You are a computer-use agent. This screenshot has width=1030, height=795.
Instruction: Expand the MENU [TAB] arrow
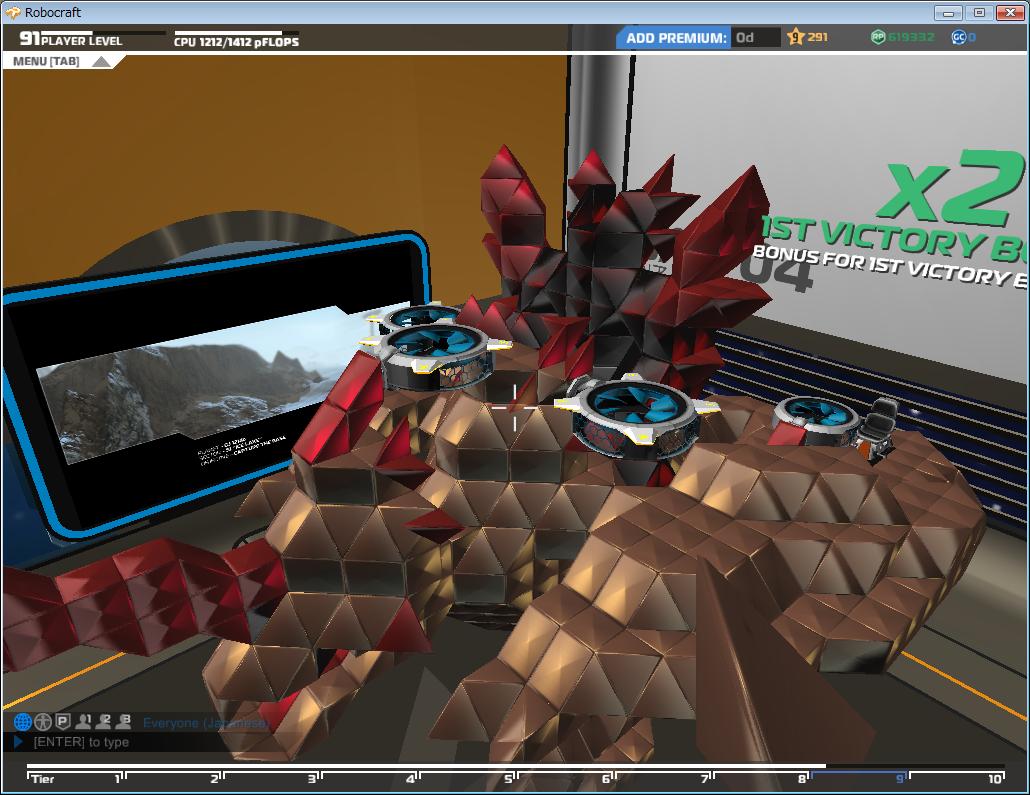click(101, 62)
